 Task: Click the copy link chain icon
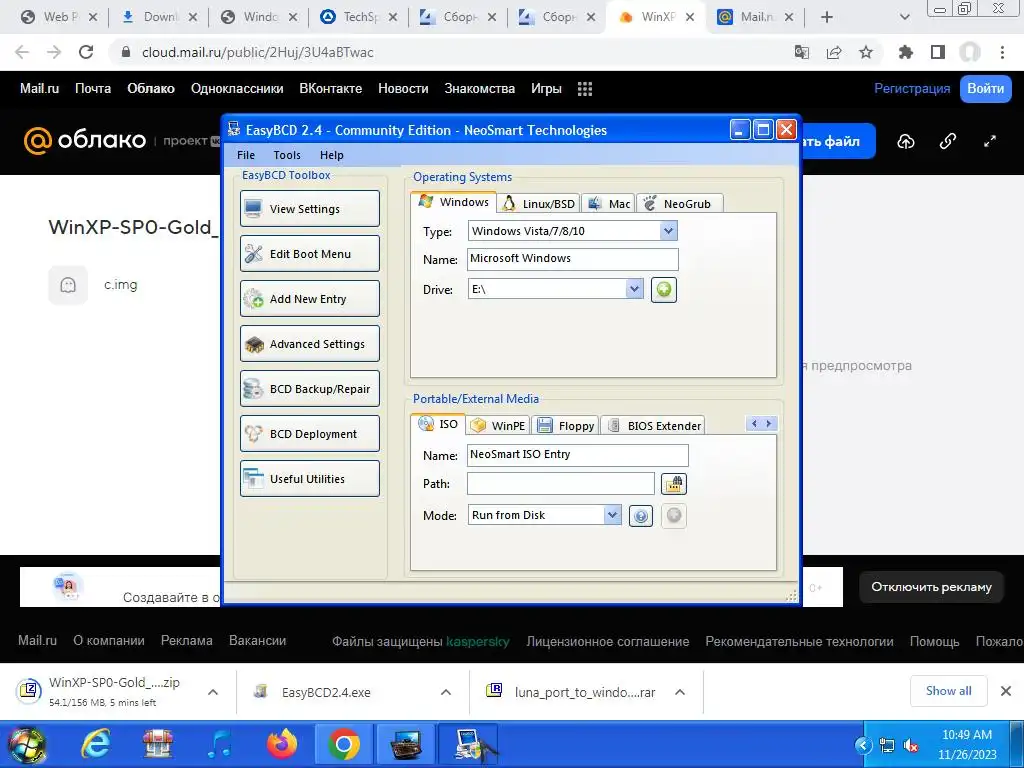click(x=948, y=141)
